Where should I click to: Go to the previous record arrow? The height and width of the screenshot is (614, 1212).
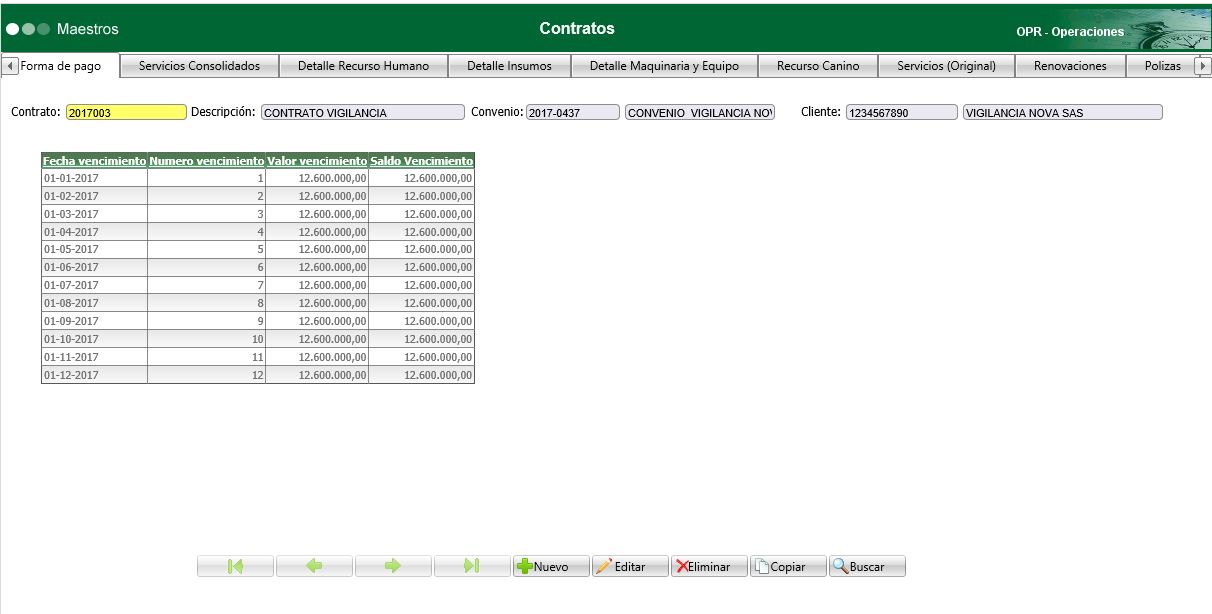[314, 566]
